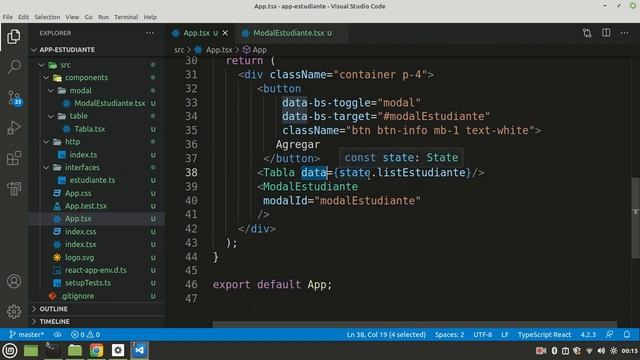Open the Run menu
This screenshot has height=360, width=640.
103,17
